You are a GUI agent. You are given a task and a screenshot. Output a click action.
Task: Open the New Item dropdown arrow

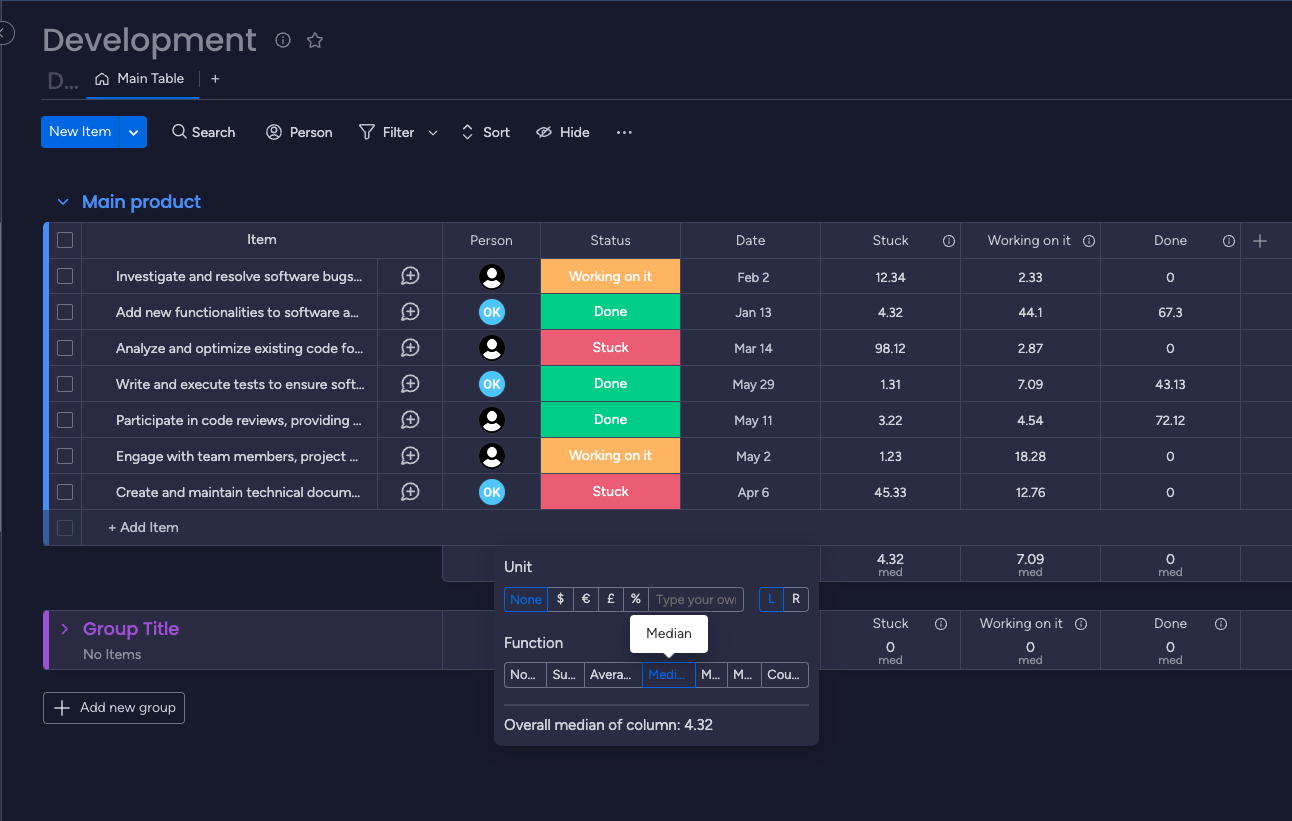pos(134,132)
